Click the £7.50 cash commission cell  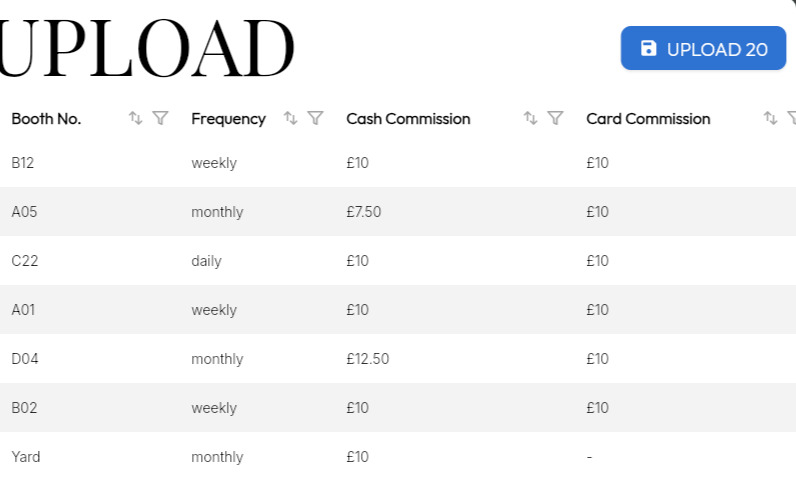(x=363, y=212)
